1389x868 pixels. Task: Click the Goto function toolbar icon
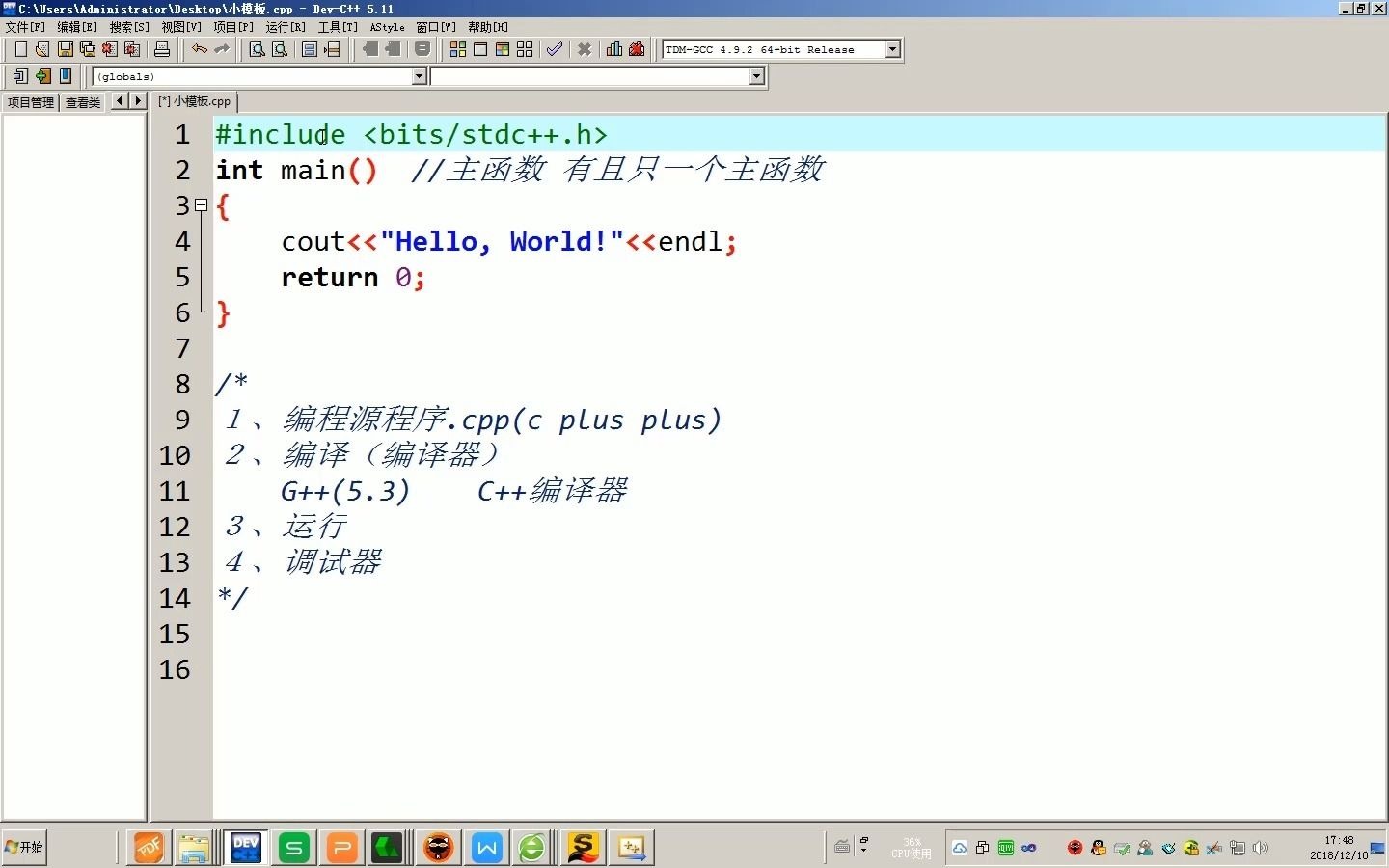[x=310, y=49]
